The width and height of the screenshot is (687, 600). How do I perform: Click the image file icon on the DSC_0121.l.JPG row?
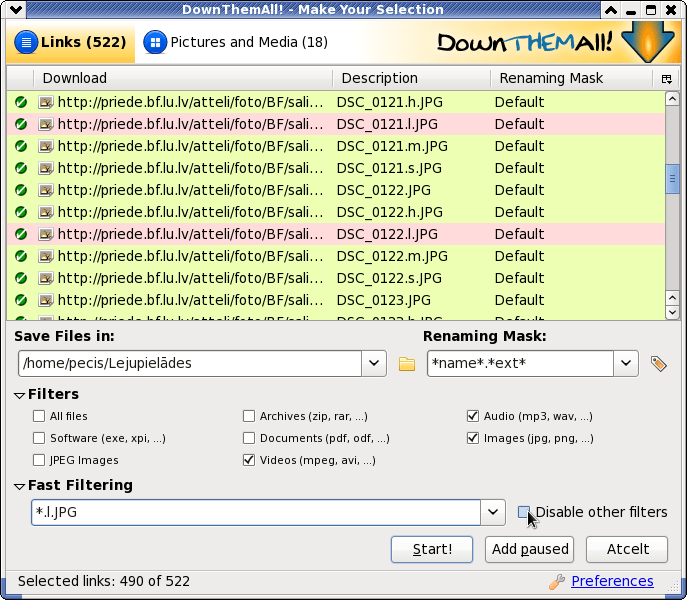coord(46,124)
